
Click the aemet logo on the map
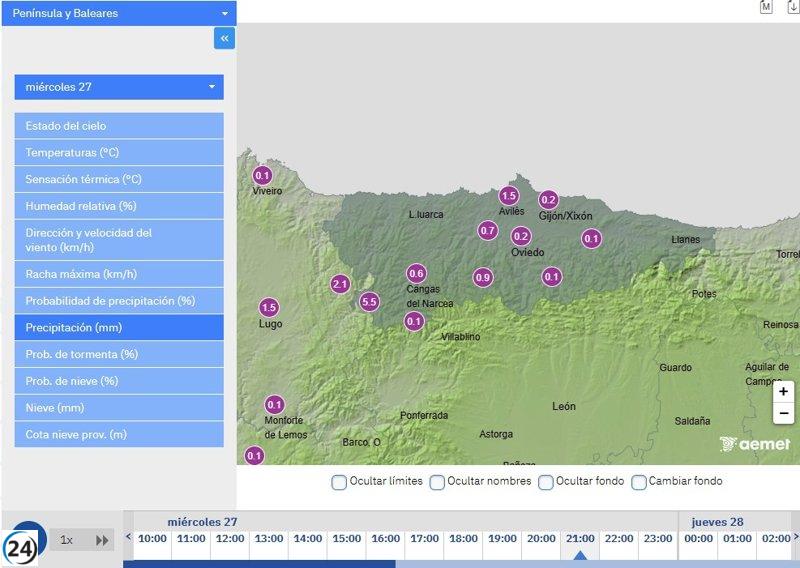(755, 444)
